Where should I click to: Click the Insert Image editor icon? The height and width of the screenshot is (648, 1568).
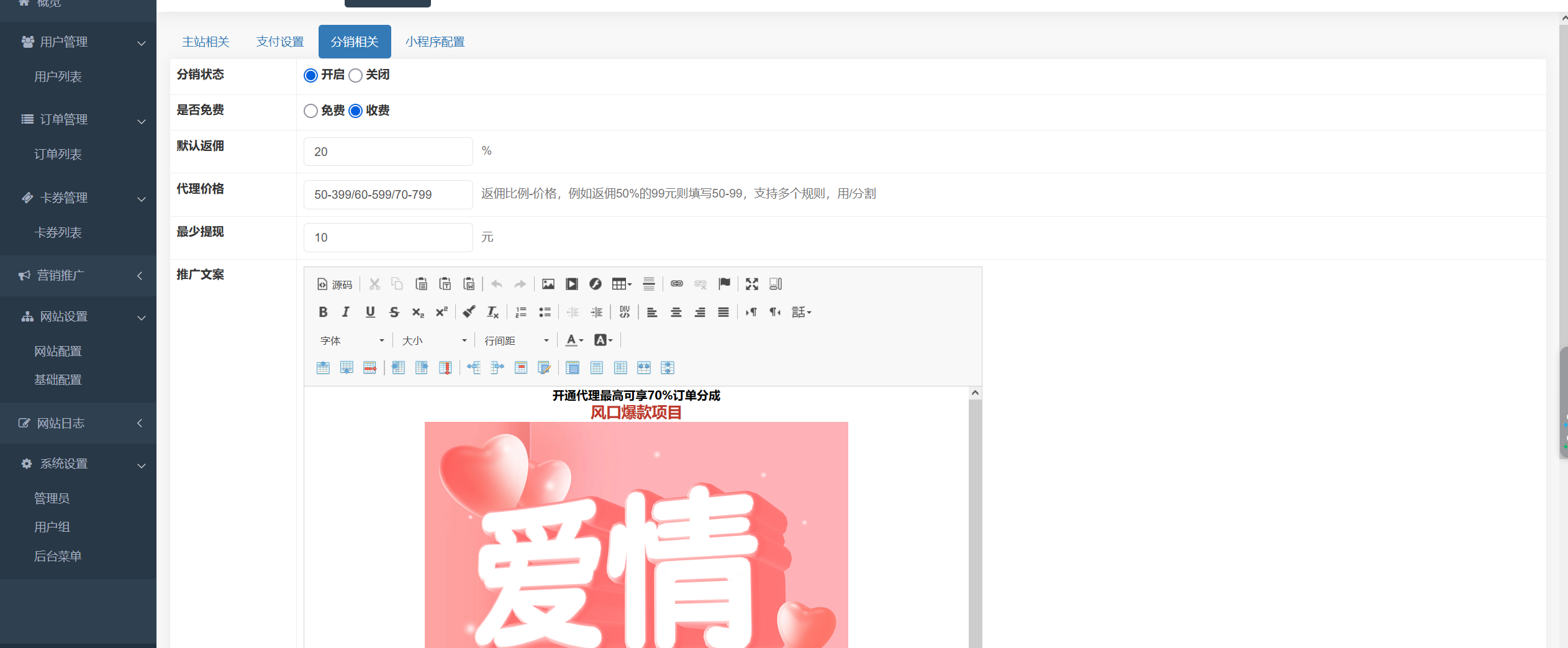click(548, 284)
